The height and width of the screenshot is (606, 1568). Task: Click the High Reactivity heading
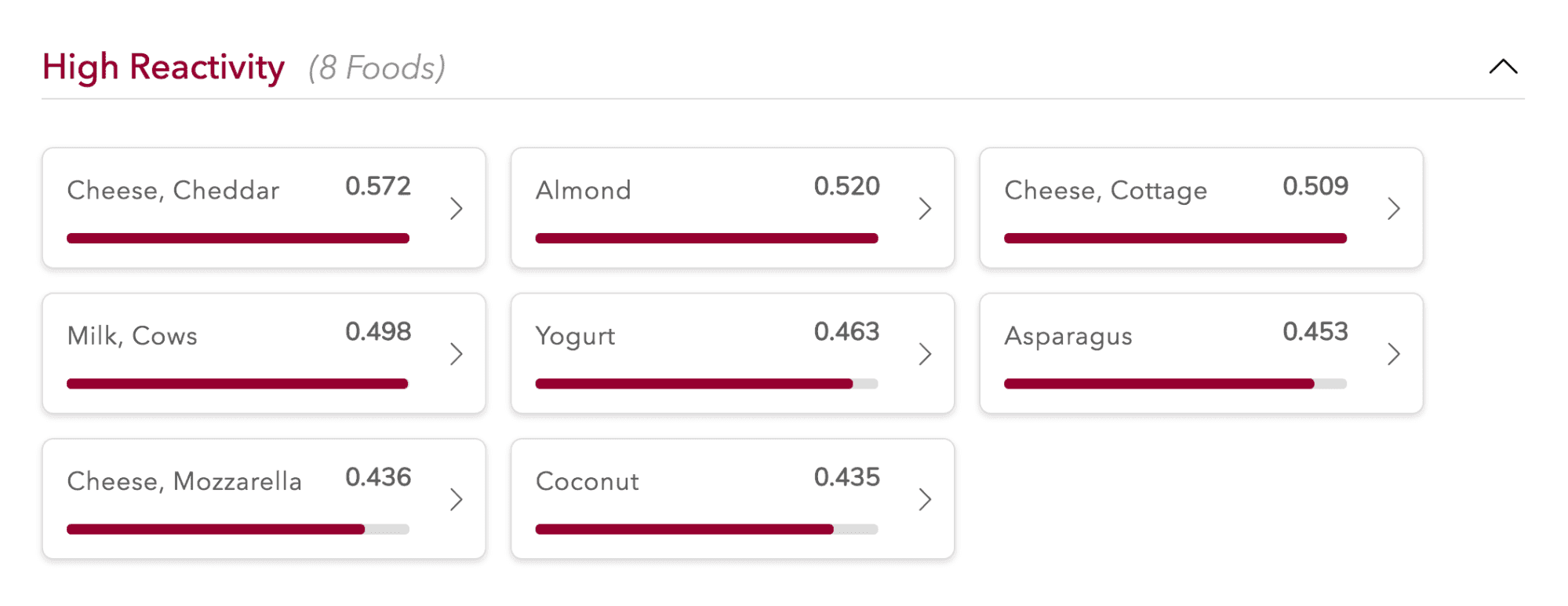tap(163, 68)
